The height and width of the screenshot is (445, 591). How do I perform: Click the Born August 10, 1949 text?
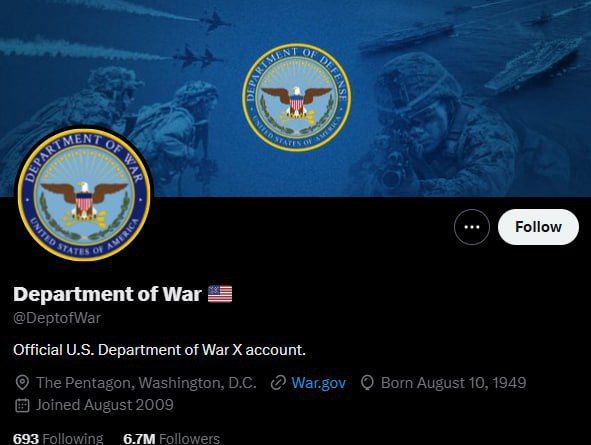[453, 383]
